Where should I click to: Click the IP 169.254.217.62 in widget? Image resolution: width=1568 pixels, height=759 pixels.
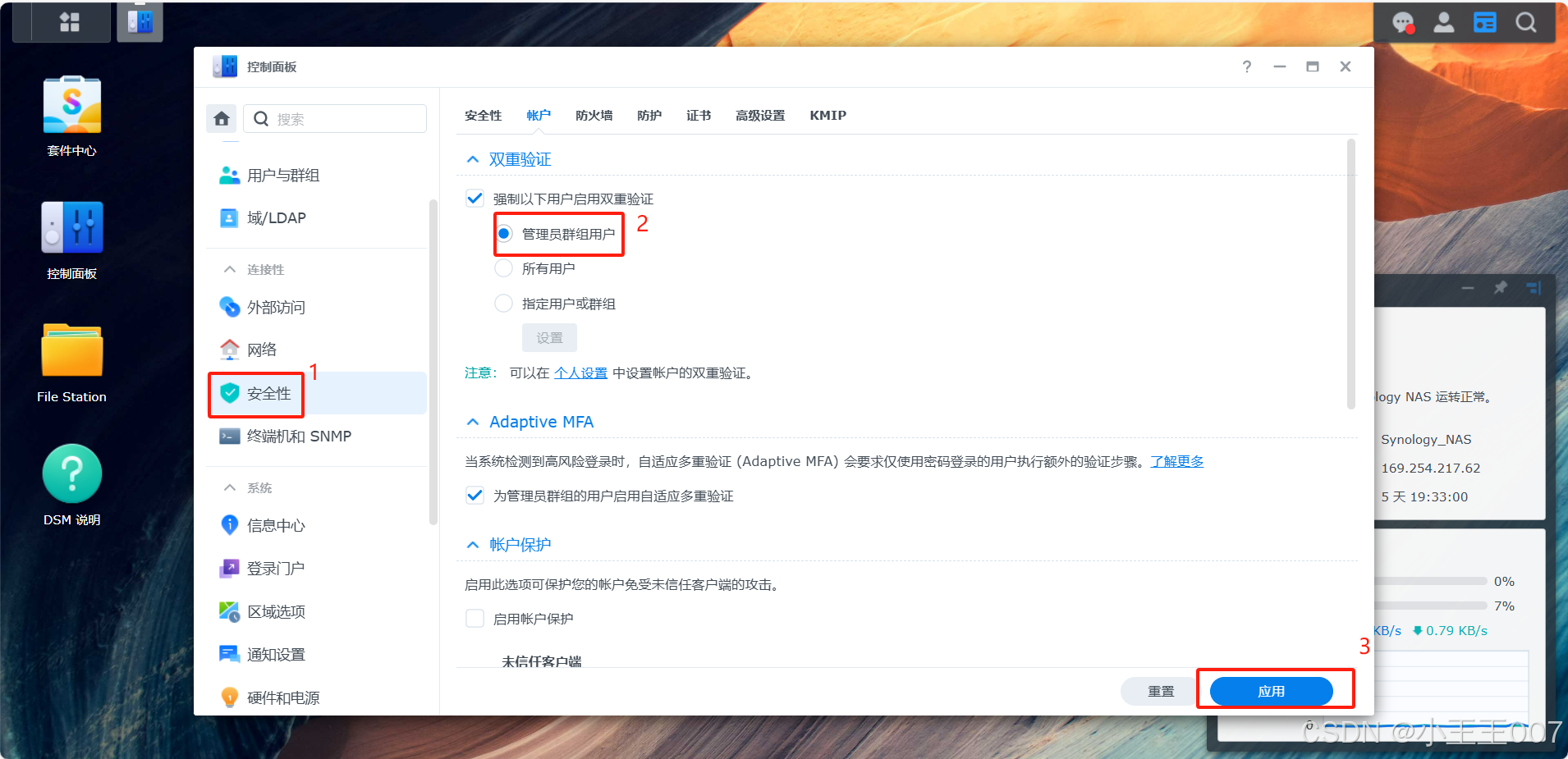pyautogui.click(x=1431, y=469)
